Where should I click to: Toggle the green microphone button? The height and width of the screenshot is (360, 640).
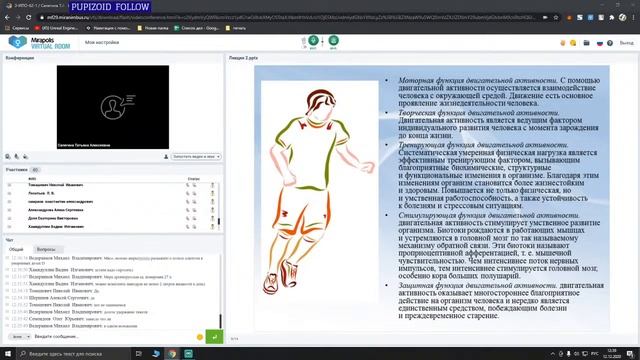pyautogui.click(x=313, y=40)
